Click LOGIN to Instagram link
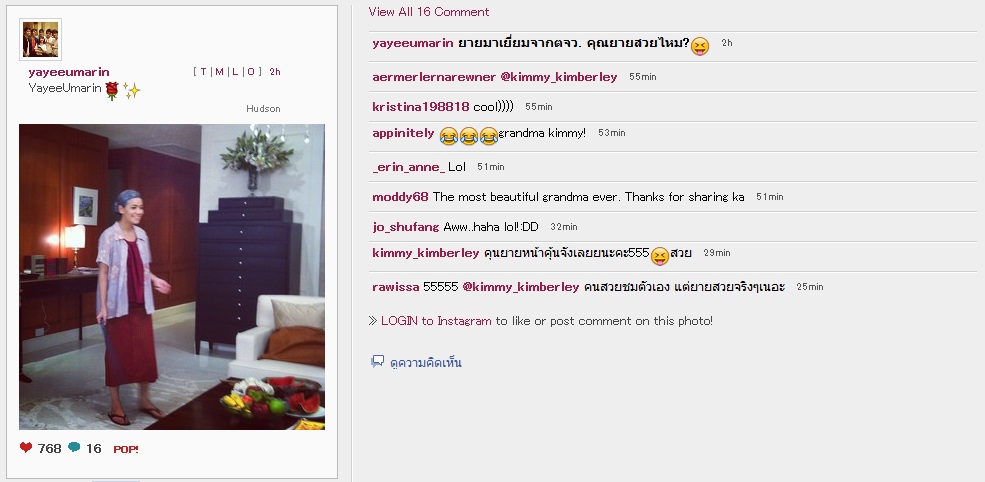Screen dimensions: 985x482 click(436, 320)
